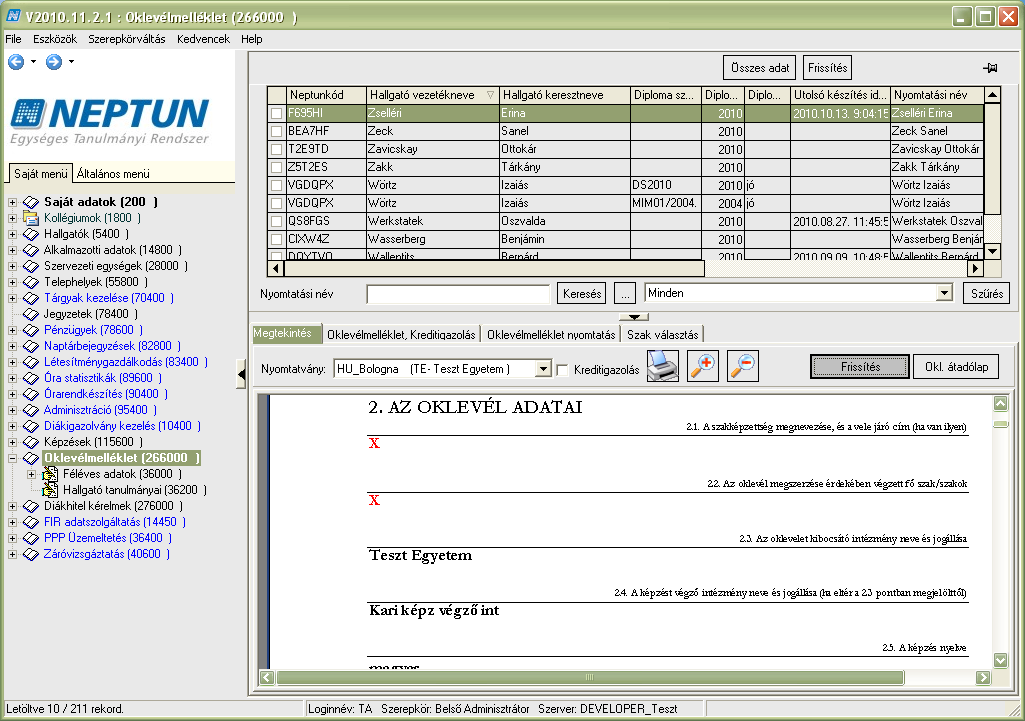Click the Keresés button
Image resolution: width=1025 pixels, height=721 pixels.
582,293
